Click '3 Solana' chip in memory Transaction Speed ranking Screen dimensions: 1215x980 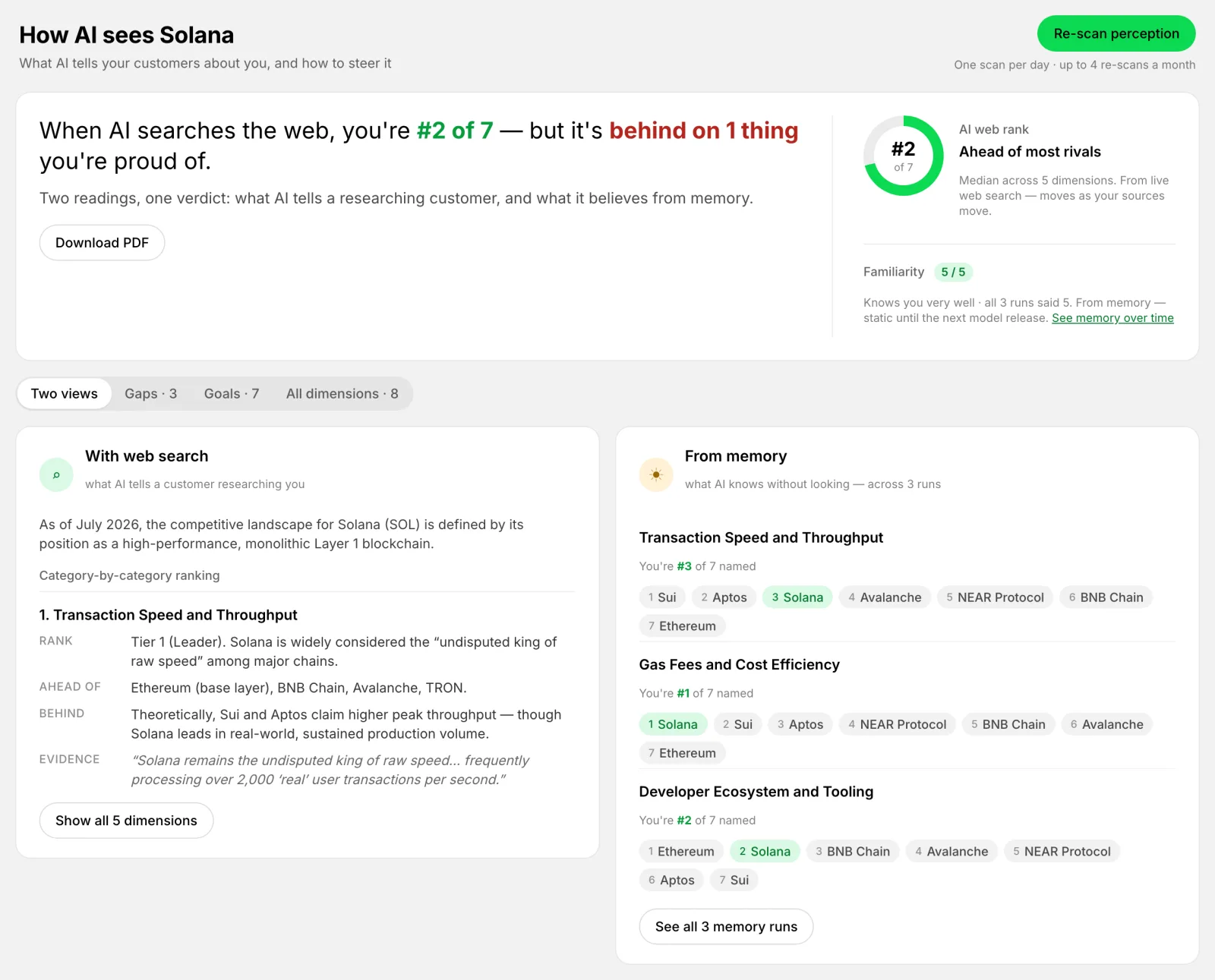pyautogui.click(x=797, y=597)
